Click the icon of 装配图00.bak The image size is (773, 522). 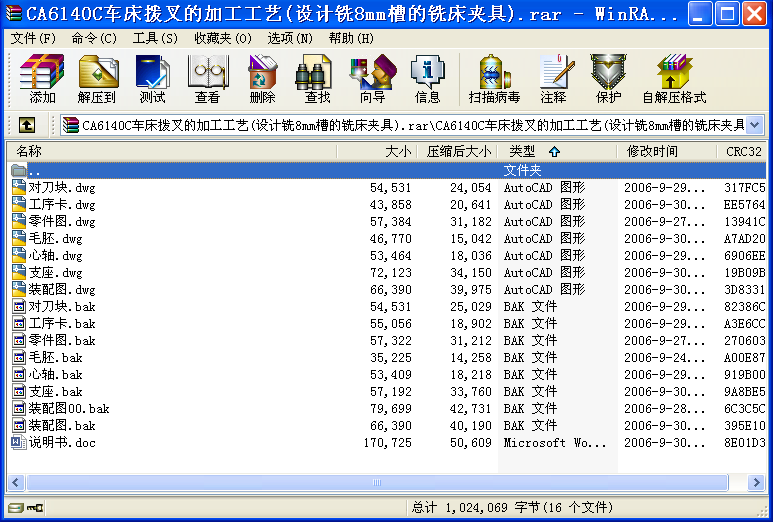coord(19,408)
